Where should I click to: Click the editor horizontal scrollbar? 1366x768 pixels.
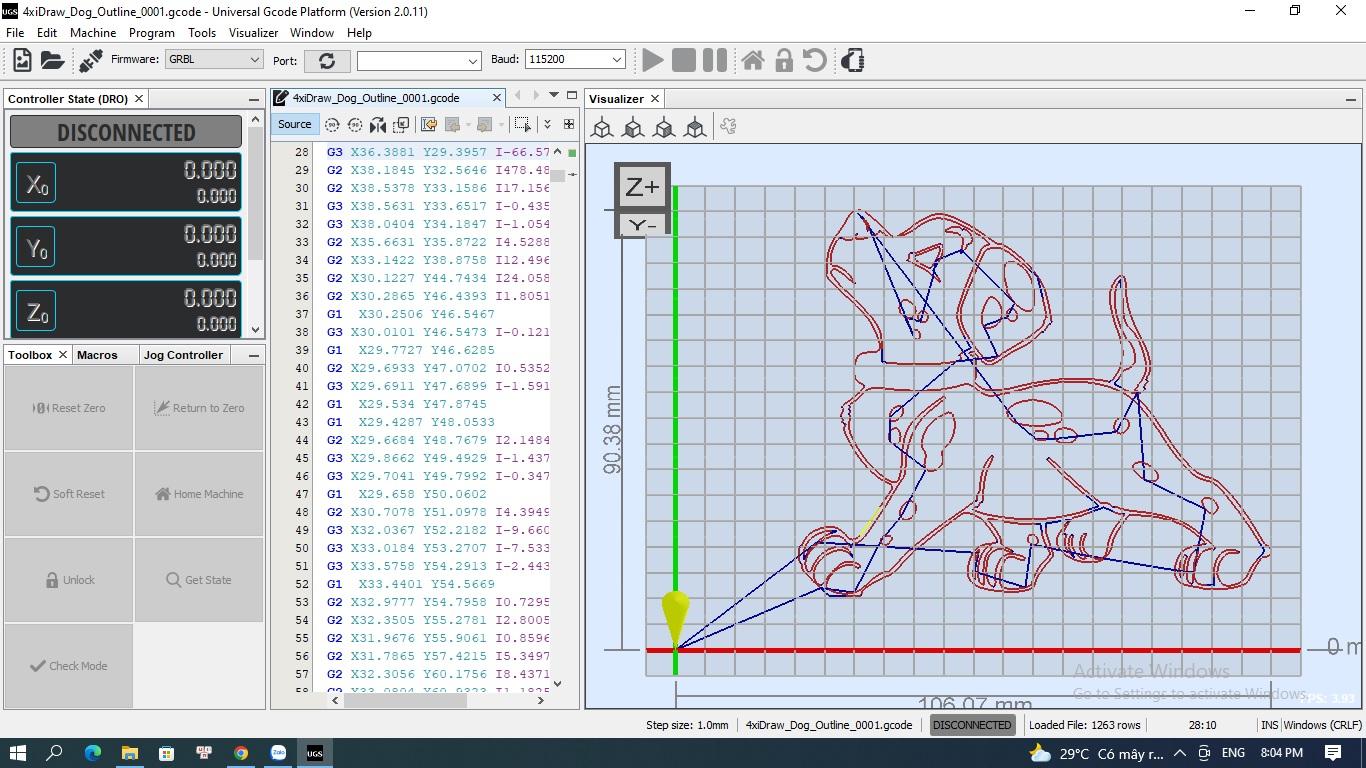[x=405, y=700]
